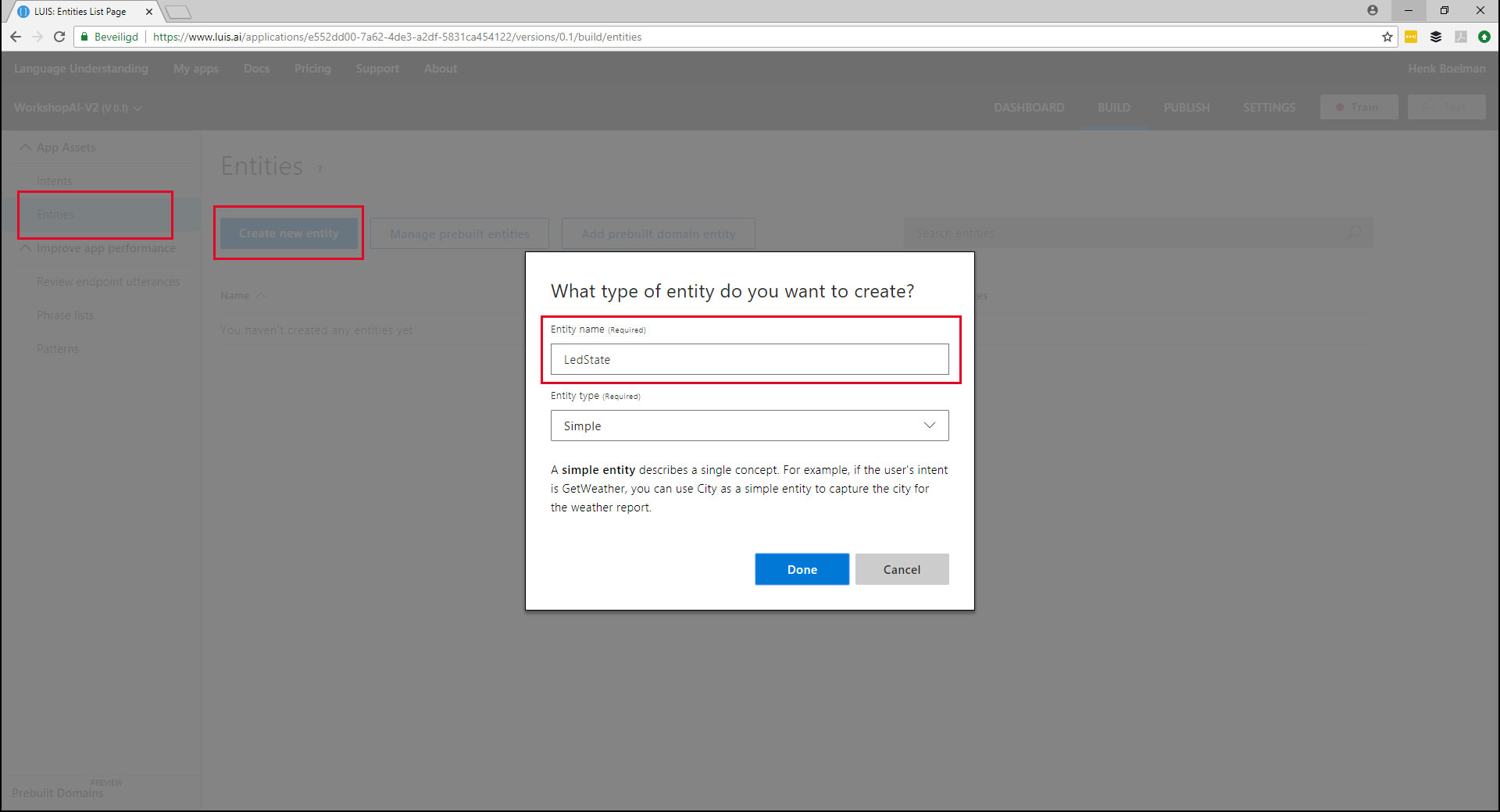
Task: Switch to the SETTINGS tab
Action: (x=1270, y=108)
